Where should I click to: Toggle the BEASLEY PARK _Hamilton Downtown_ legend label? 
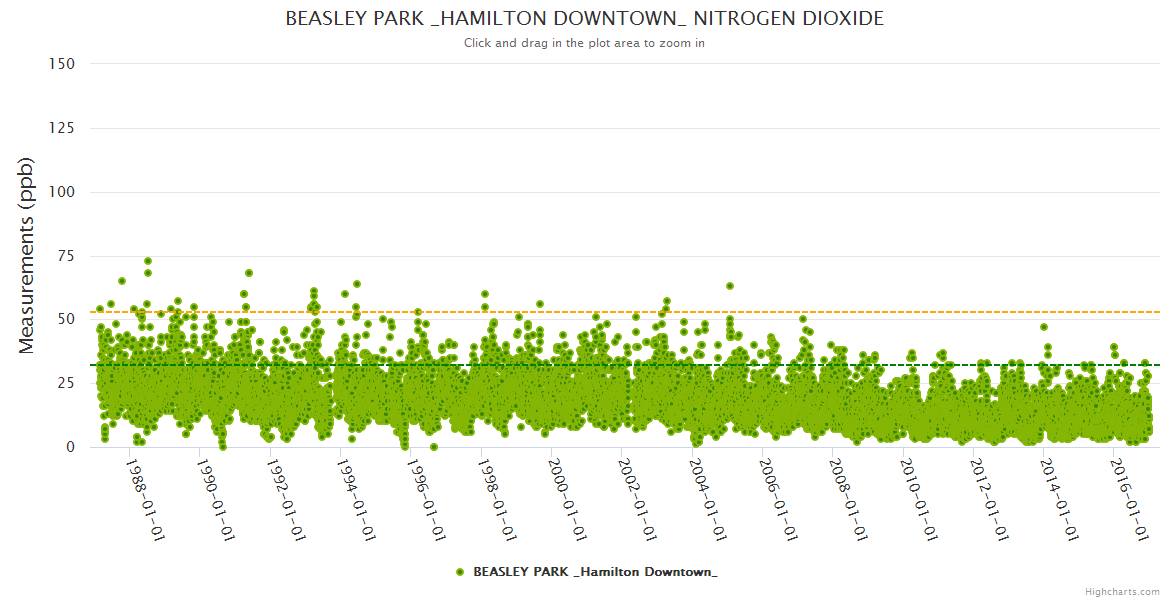coord(595,572)
